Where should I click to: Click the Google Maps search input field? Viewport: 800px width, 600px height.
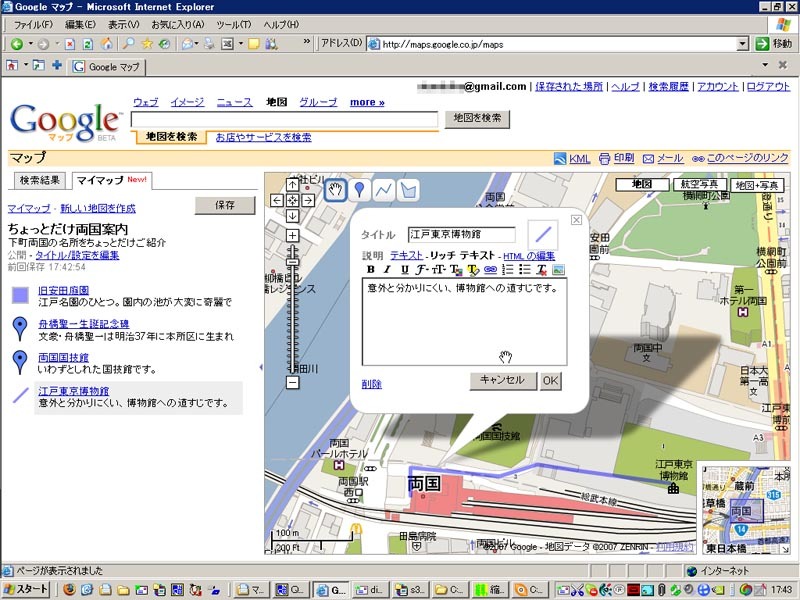pyautogui.click(x=284, y=119)
